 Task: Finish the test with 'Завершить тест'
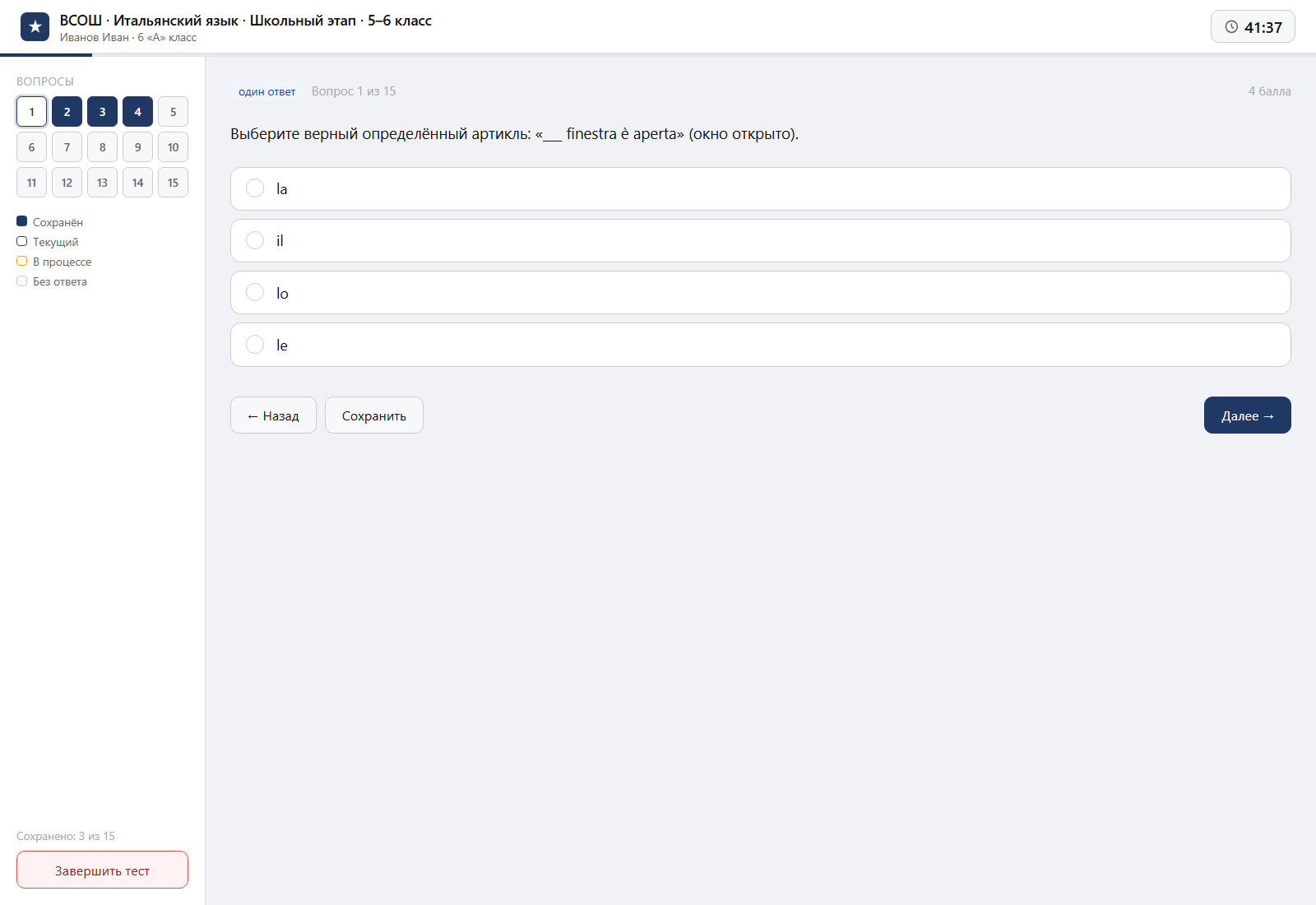102,870
